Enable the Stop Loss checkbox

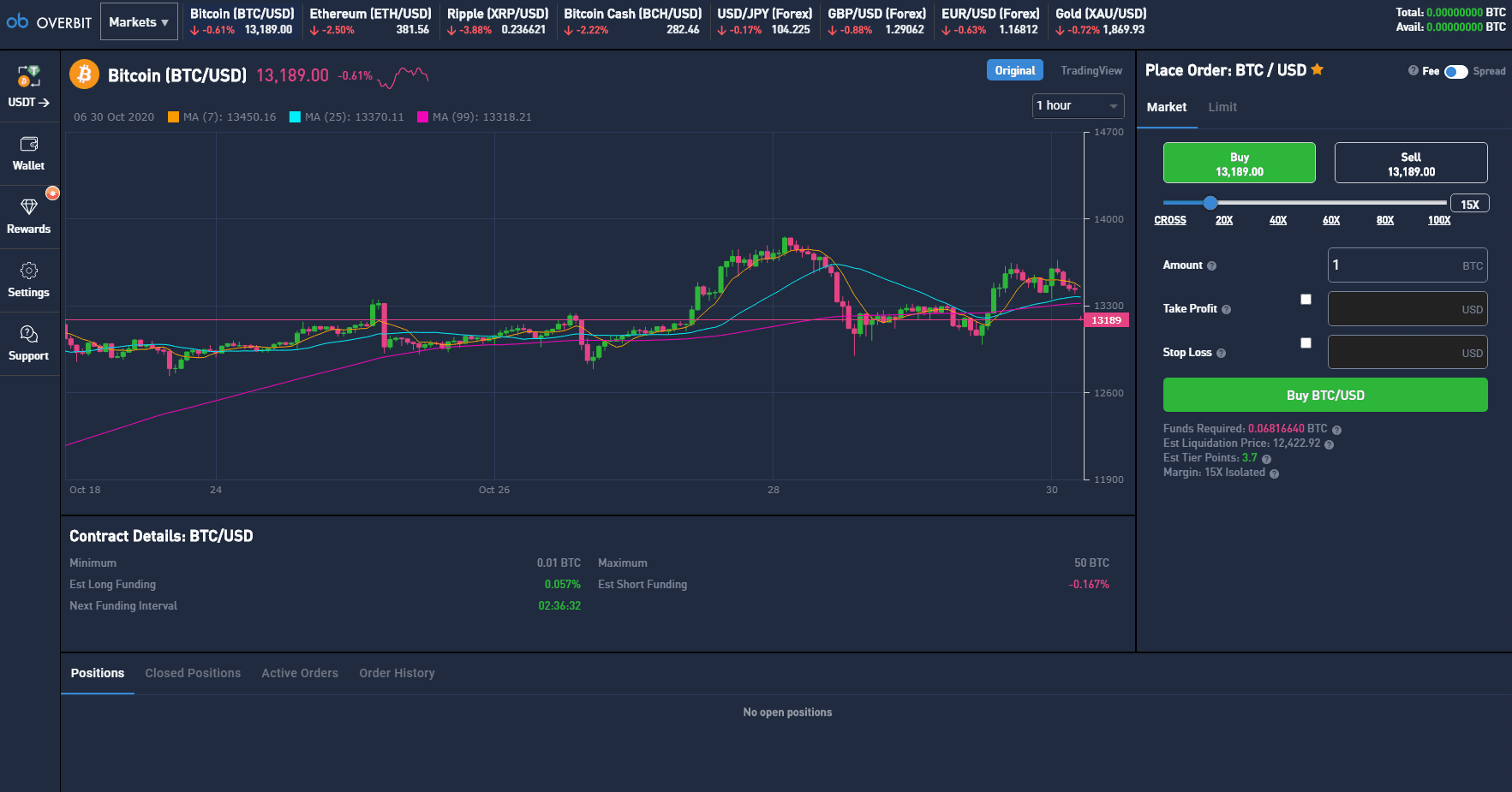(1306, 343)
